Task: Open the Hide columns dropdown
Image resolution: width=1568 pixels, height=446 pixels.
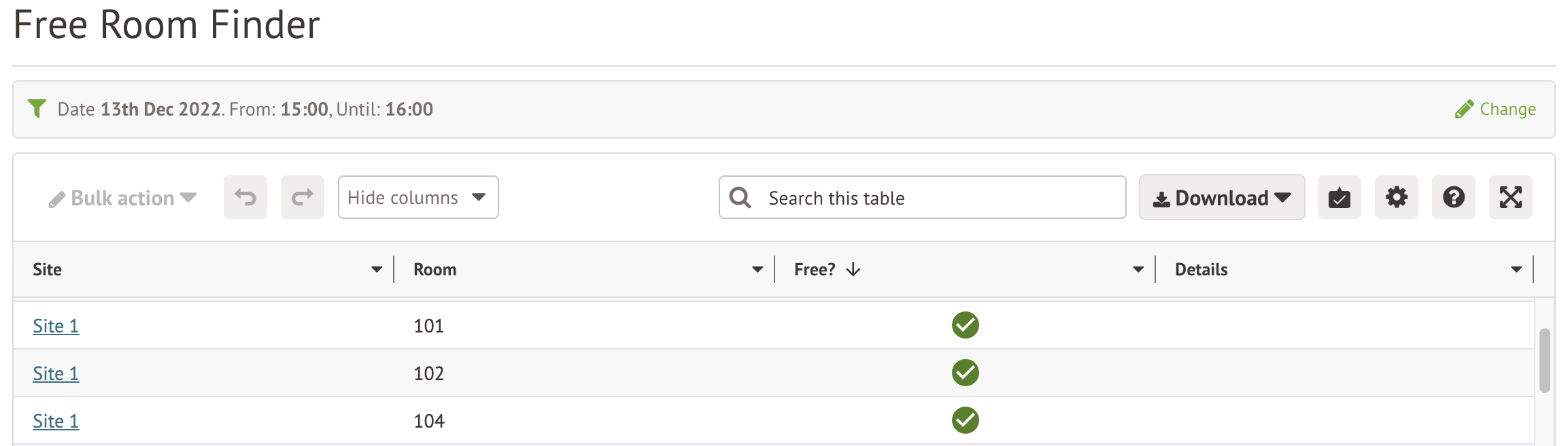Action: pos(417,197)
